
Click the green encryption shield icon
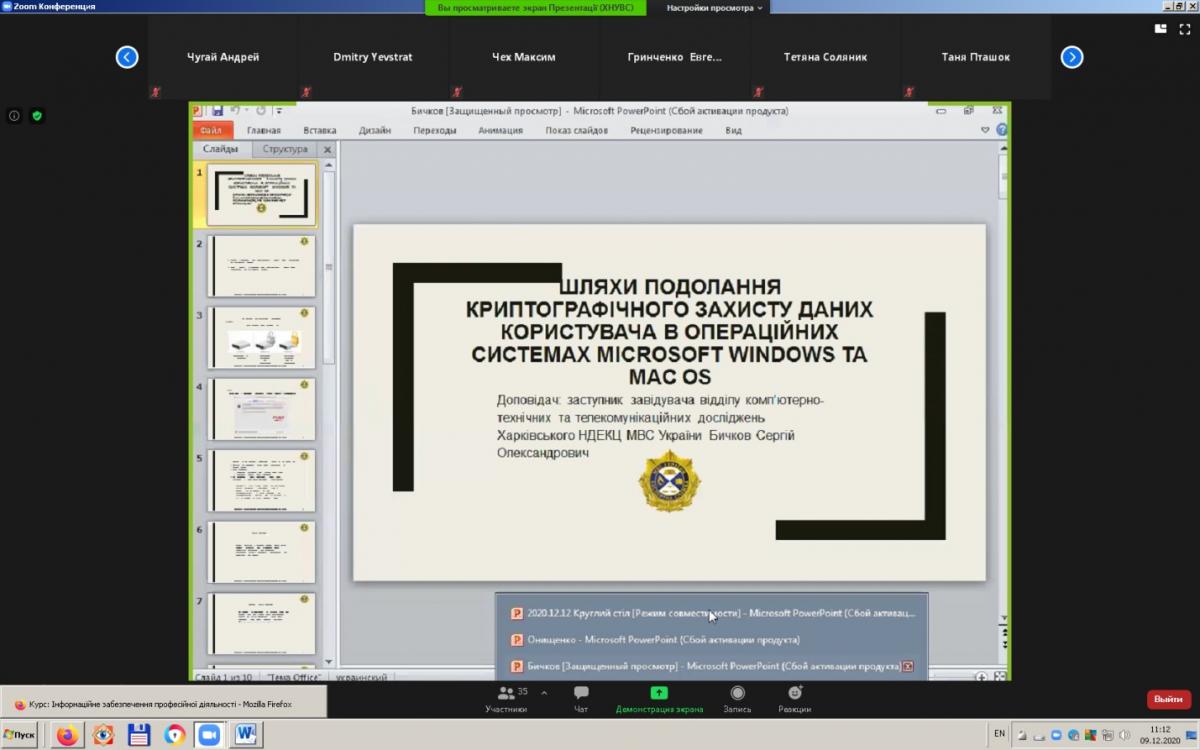[37, 116]
